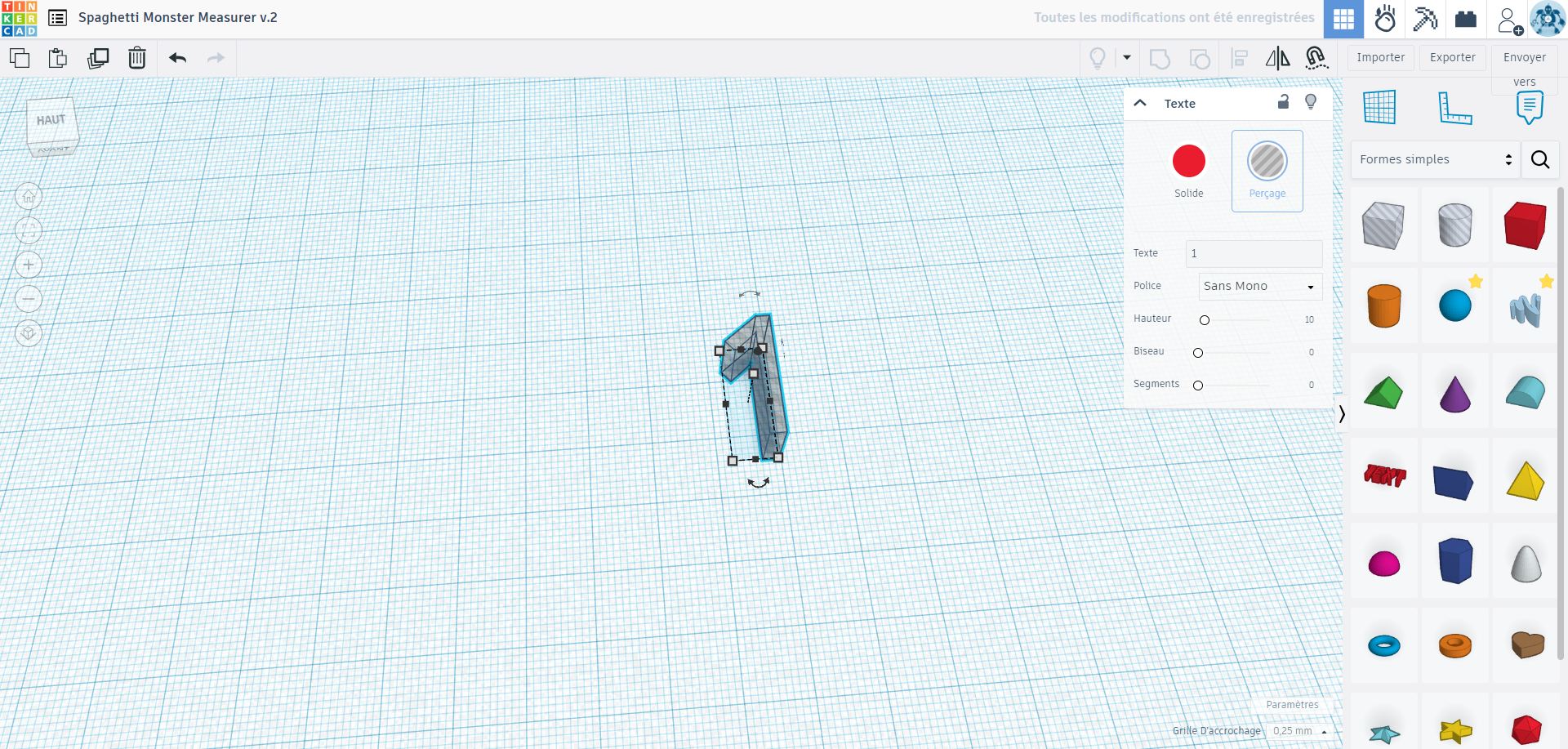The image size is (1568, 749).
Task: Click the Segments slider handle
Action: [1198, 386]
